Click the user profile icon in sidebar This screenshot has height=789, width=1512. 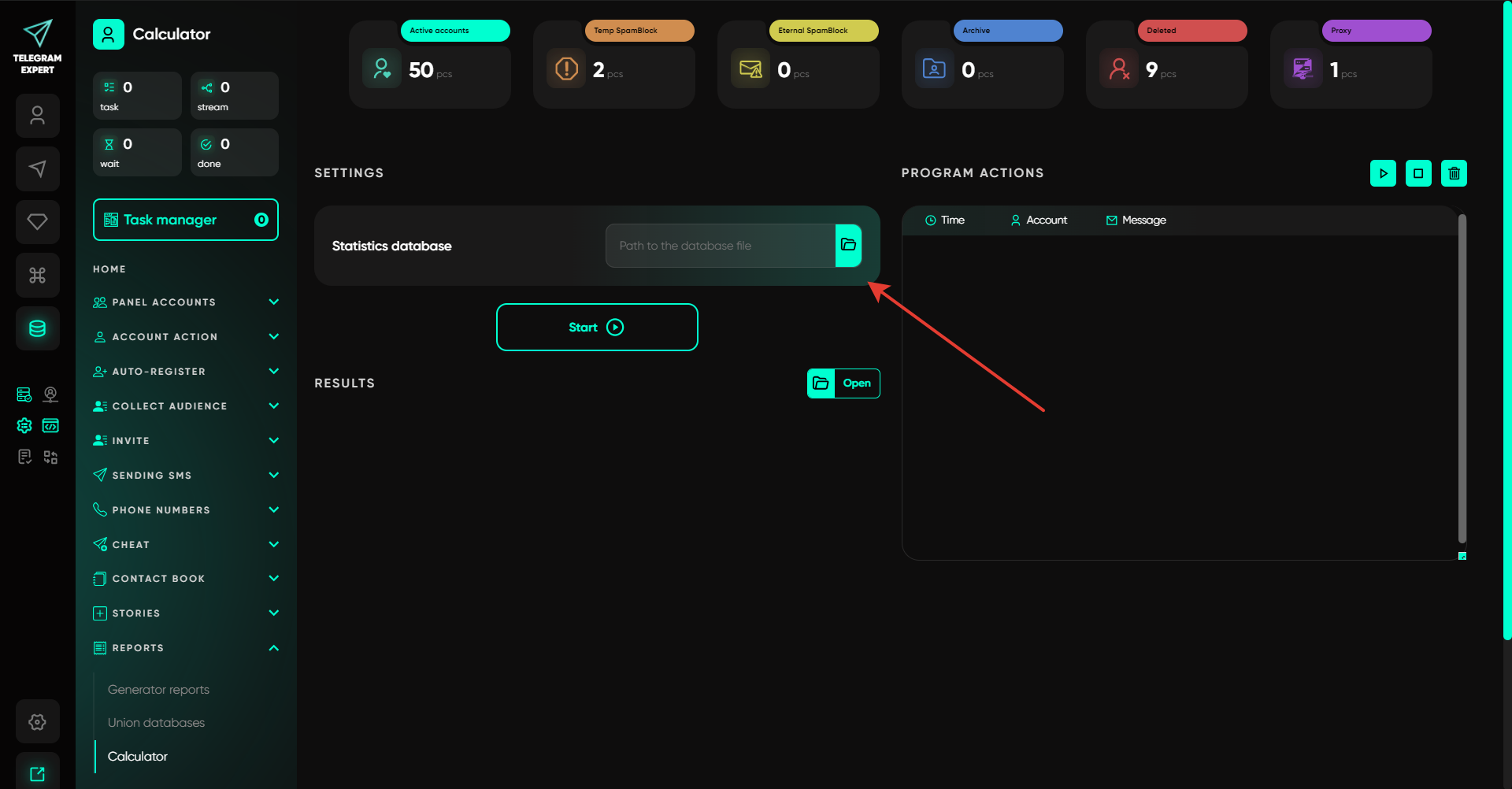coord(37,116)
